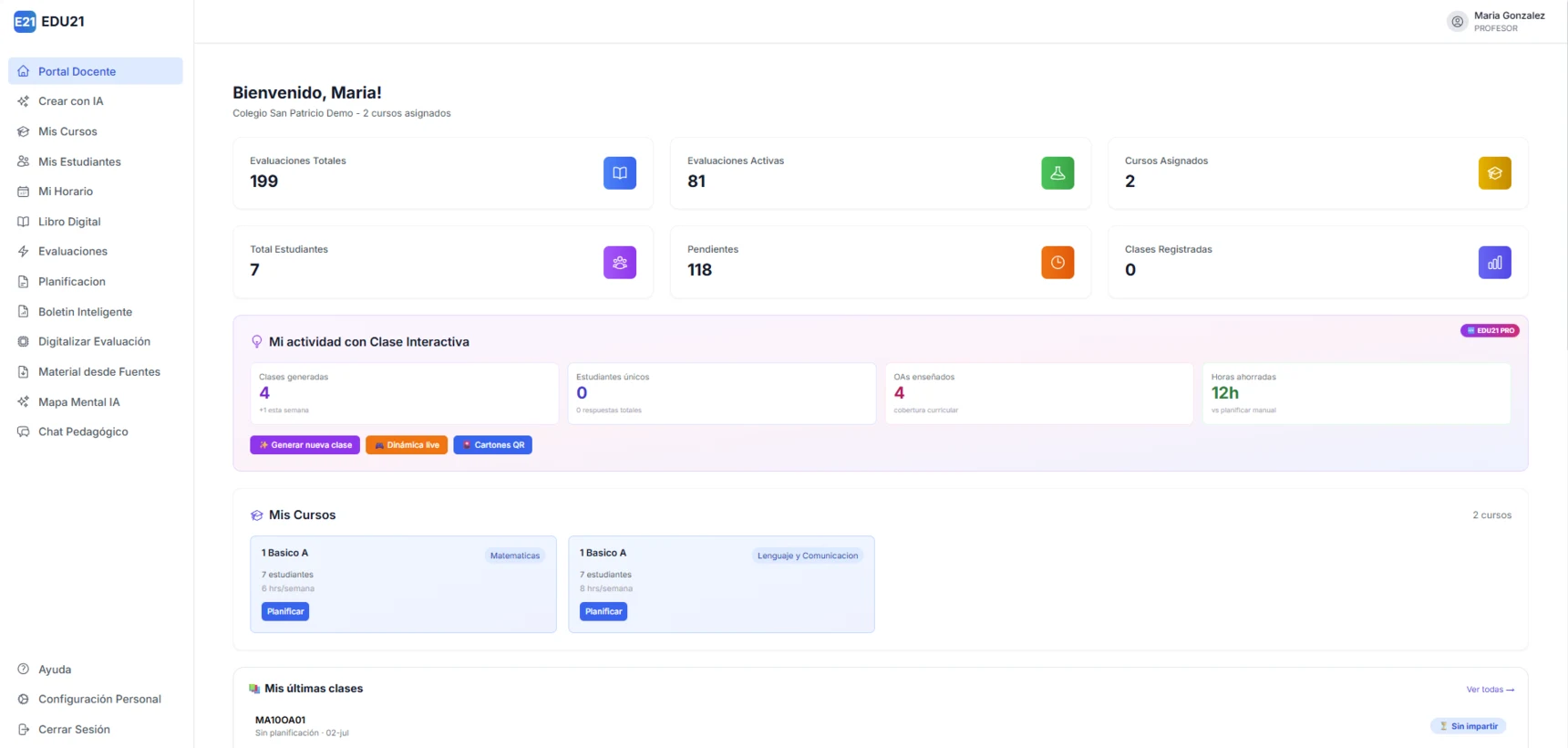Click the orange clock icon in Pendientes
Screen dimensions: 1568x748
click(x=1057, y=263)
